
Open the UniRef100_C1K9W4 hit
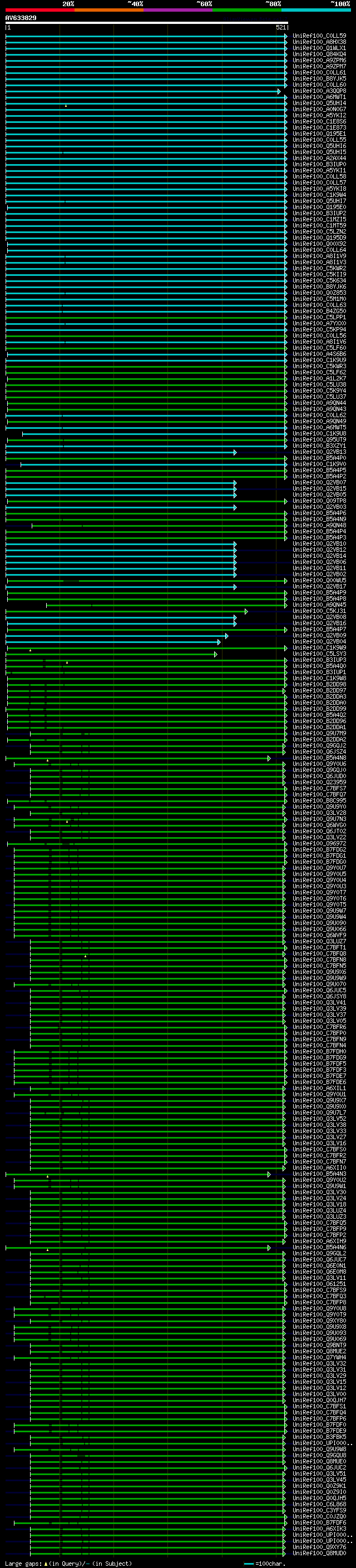point(319,195)
